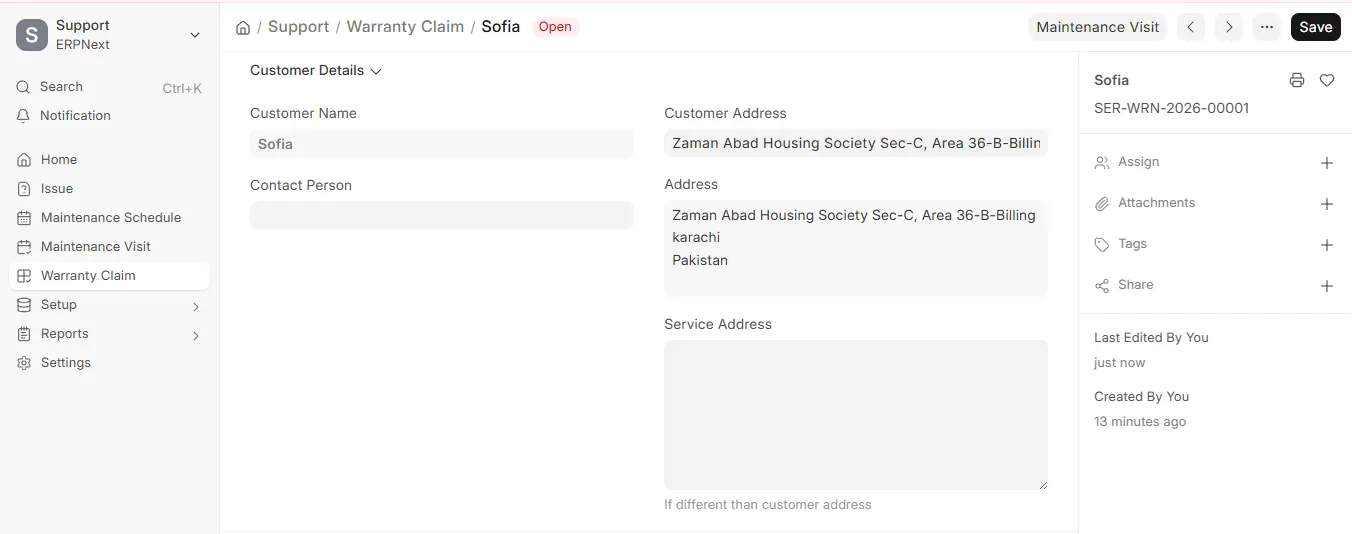This screenshot has height=534, width=1352.
Task: Click the Save button
Action: coord(1315,27)
